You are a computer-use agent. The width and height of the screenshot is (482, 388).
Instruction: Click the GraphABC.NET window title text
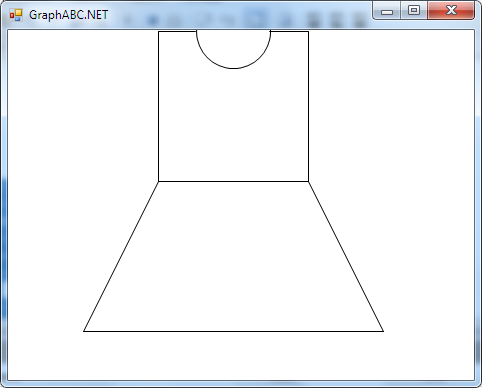(68, 15)
